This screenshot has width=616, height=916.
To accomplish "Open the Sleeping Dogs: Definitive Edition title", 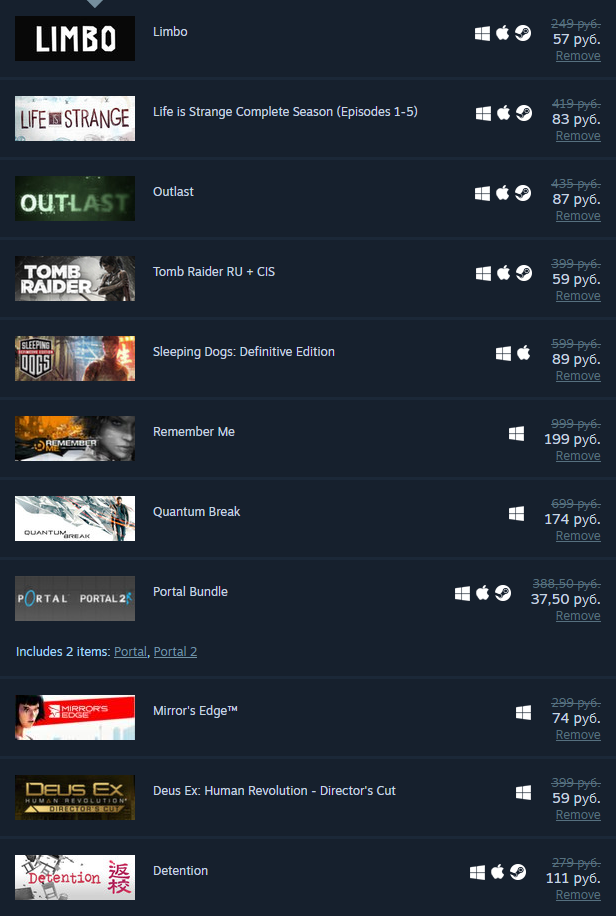I will tap(244, 352).
